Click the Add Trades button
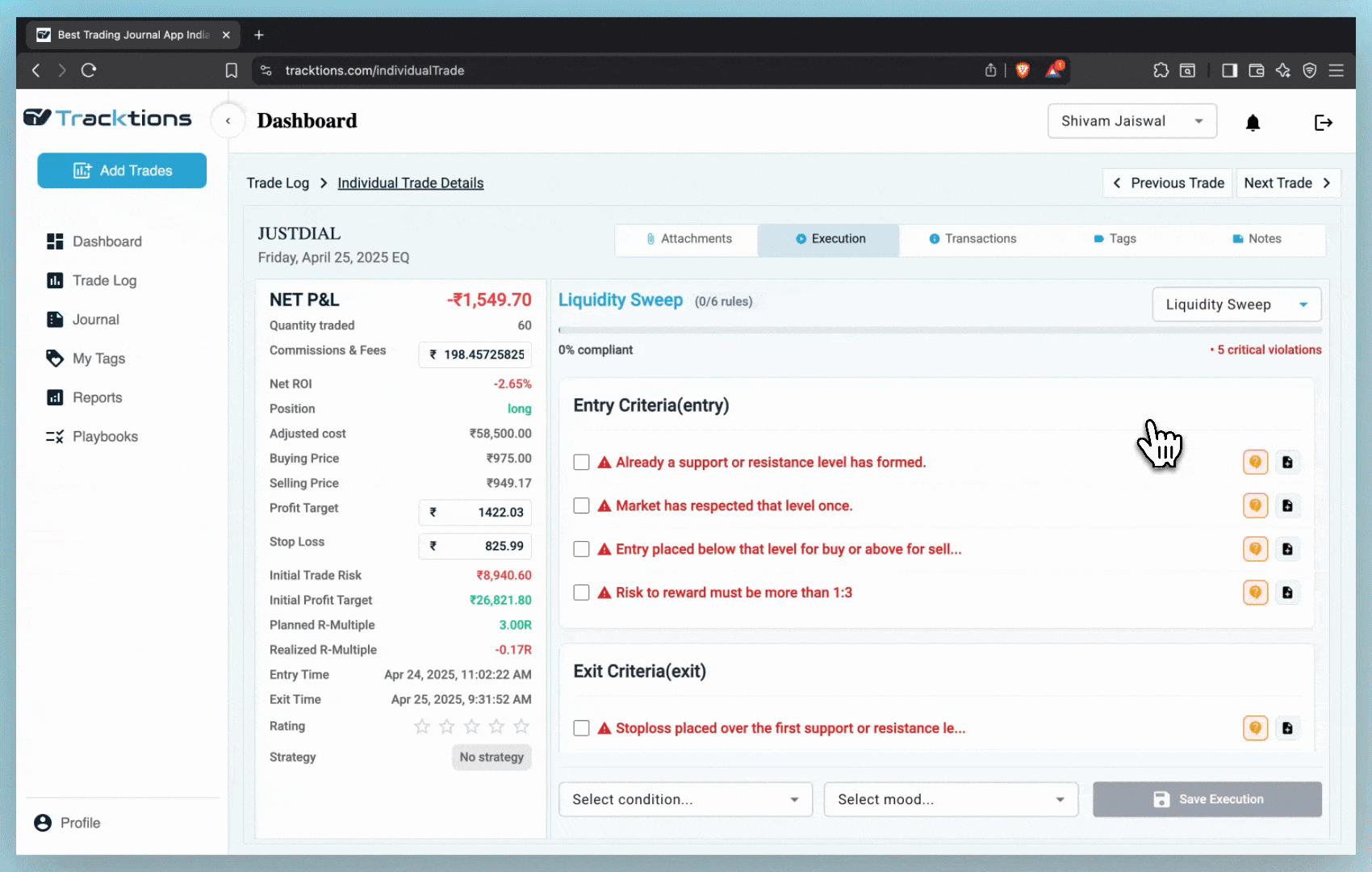1372x872 pixels. click(122, 171)
